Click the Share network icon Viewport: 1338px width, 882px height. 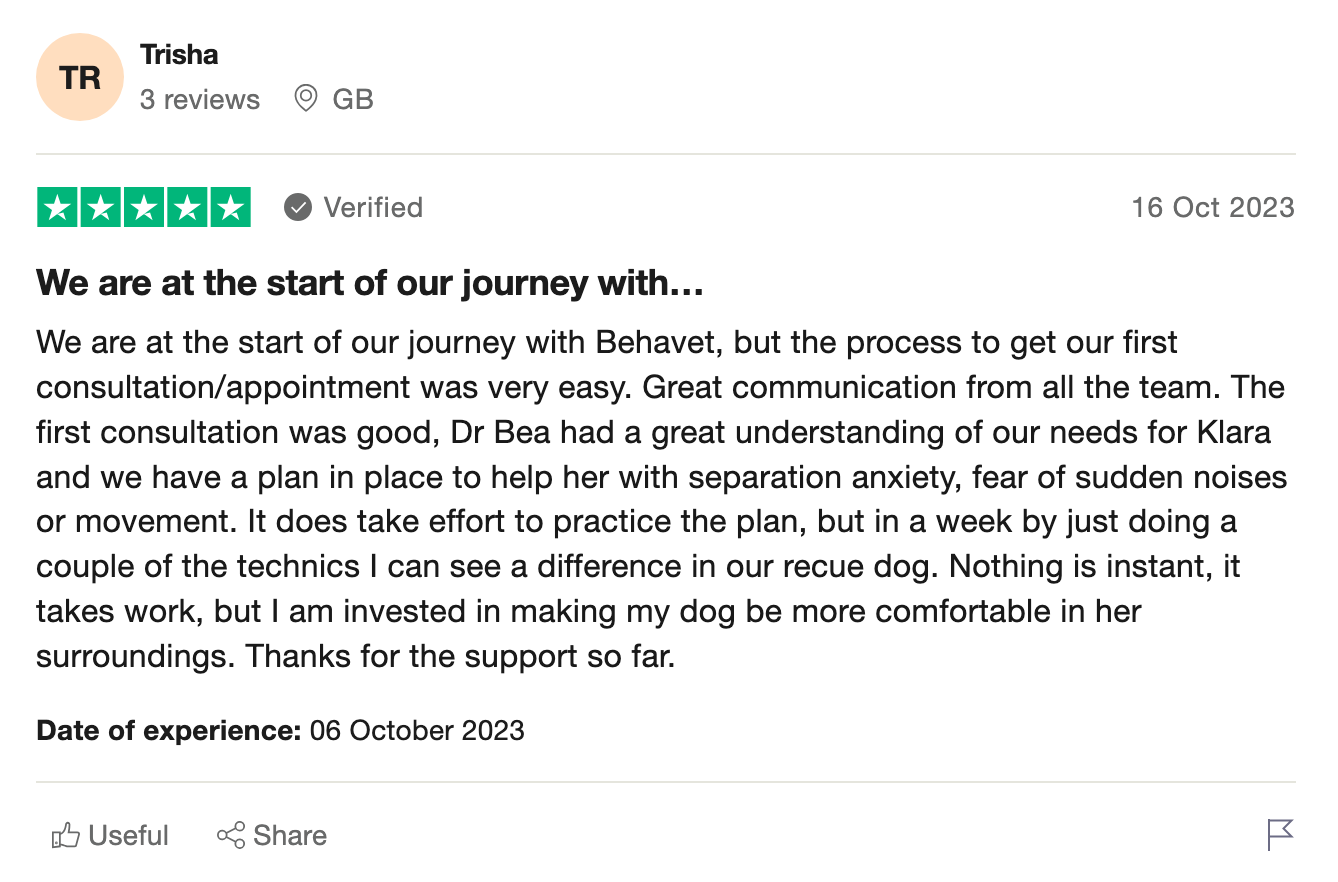[231, 836]
